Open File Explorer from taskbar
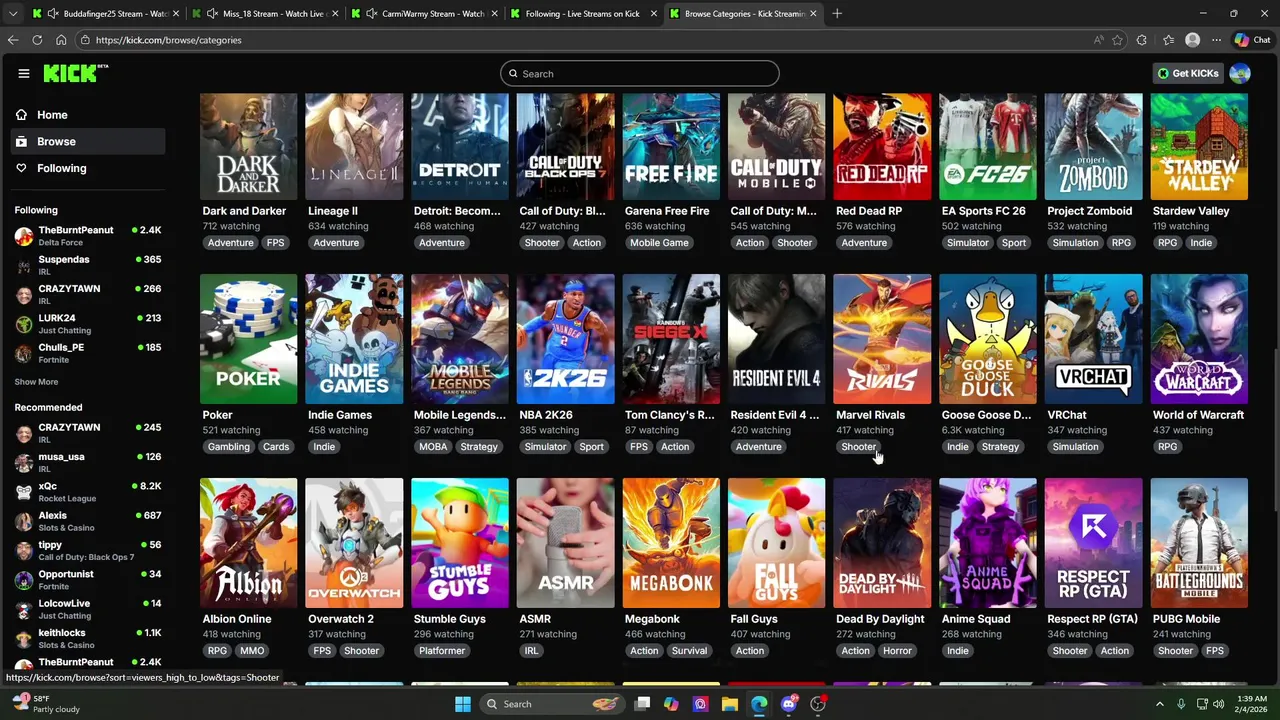The width and height of the screenshot is (1280, 720). pyautogui.click(x=730, y=704)
